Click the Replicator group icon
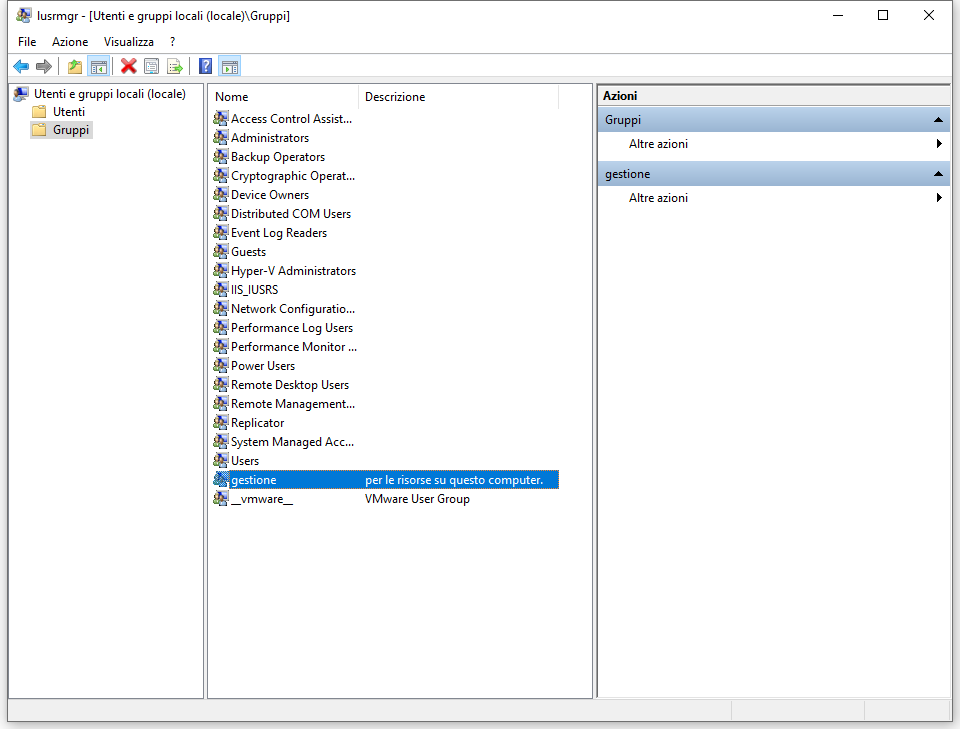The height and width of the screenshot is (729, 960). [x=220, y=422]
